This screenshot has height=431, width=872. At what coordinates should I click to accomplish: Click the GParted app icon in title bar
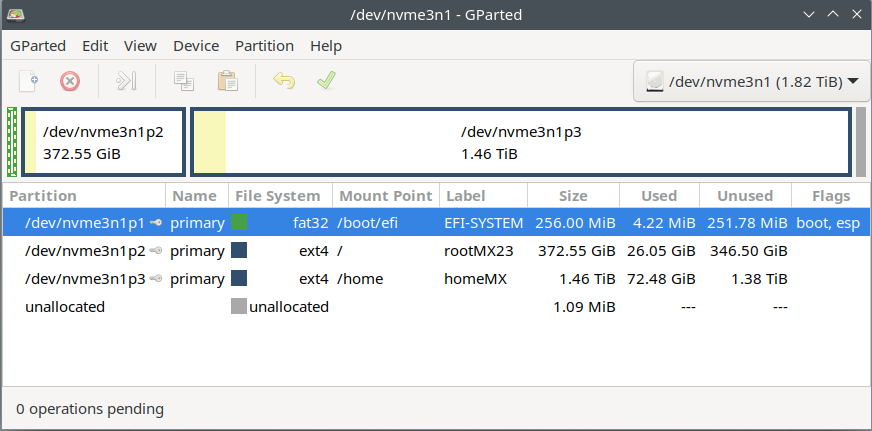click(x=14, y=14)
